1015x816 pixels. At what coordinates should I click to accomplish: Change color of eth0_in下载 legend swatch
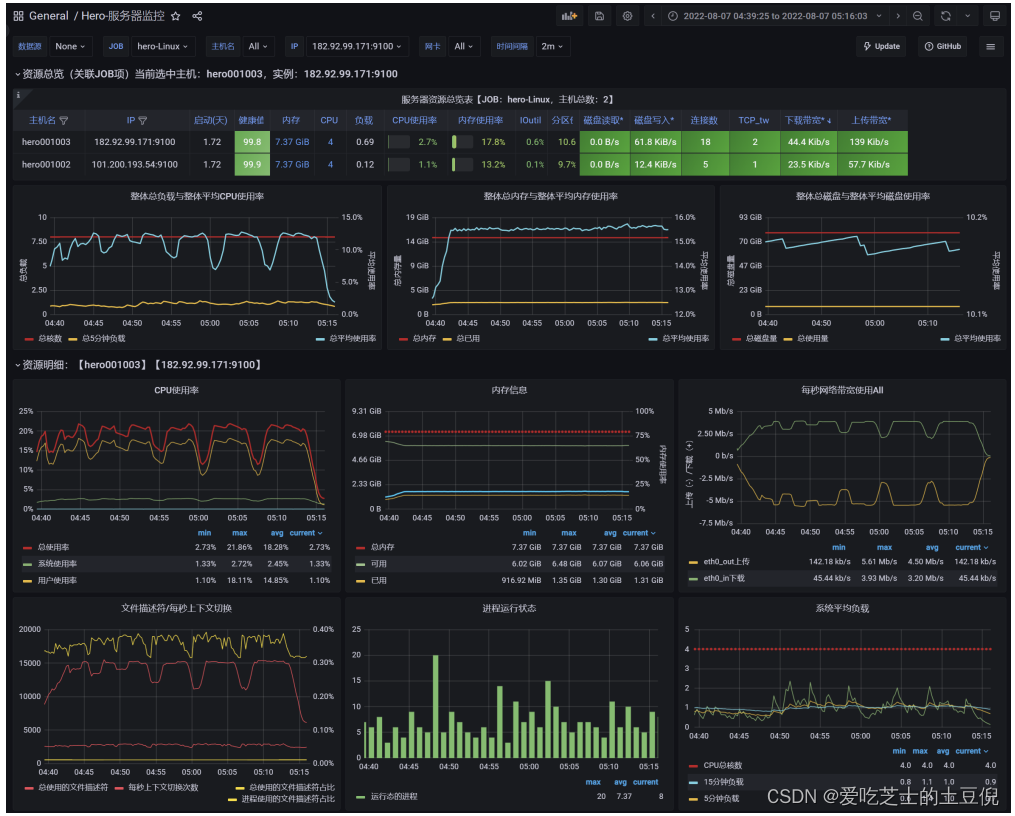click(x=693, y=579)
